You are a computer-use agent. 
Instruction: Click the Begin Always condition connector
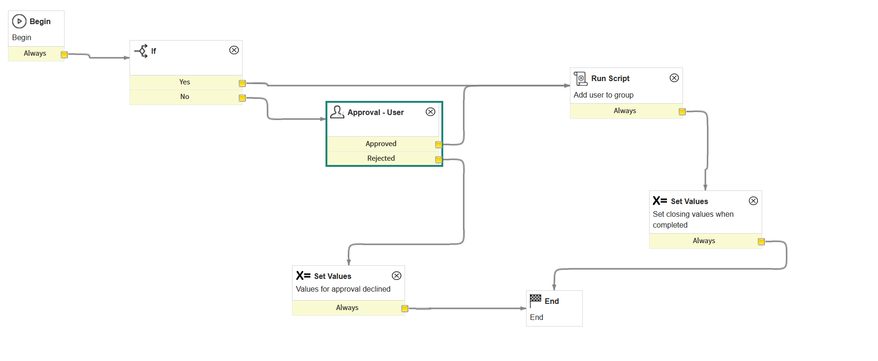click(64, 55)
